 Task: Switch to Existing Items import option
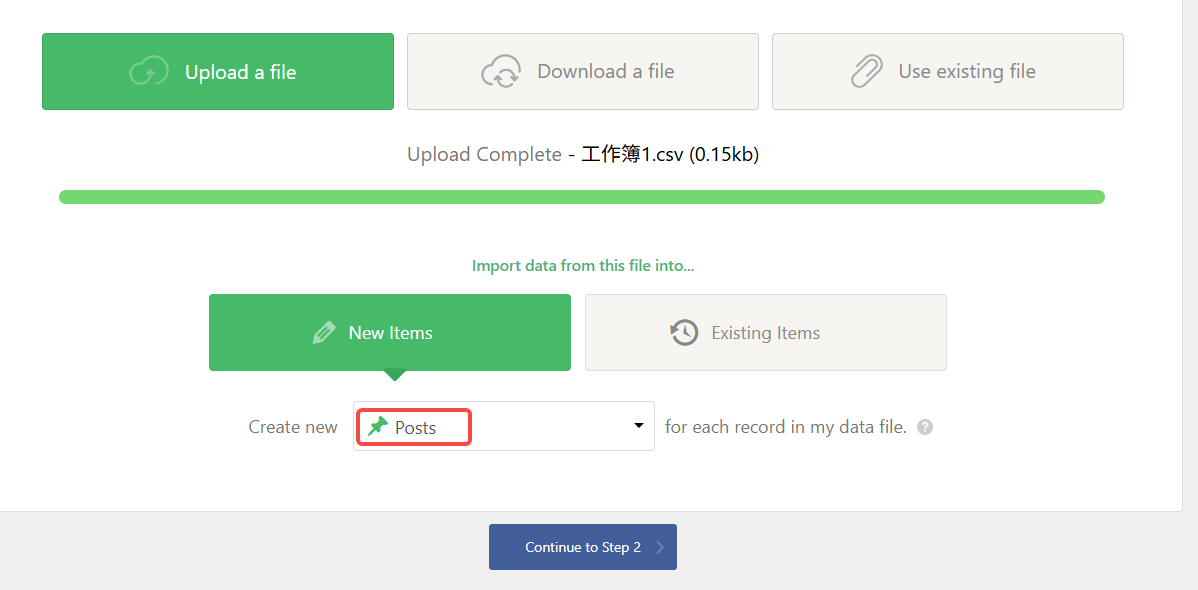coord(765,333)
